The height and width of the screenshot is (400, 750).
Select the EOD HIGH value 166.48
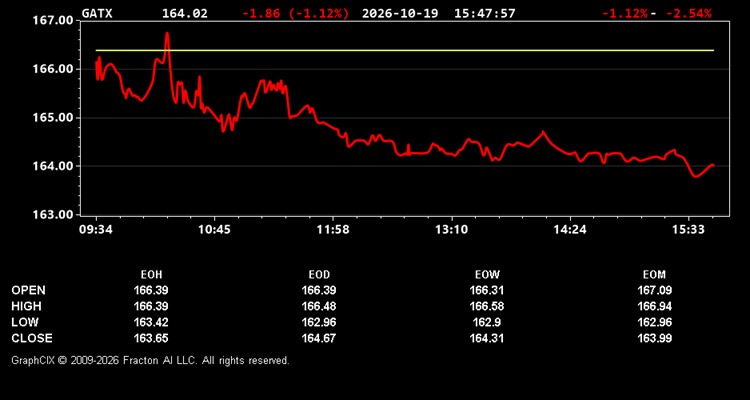click(319, 306)
